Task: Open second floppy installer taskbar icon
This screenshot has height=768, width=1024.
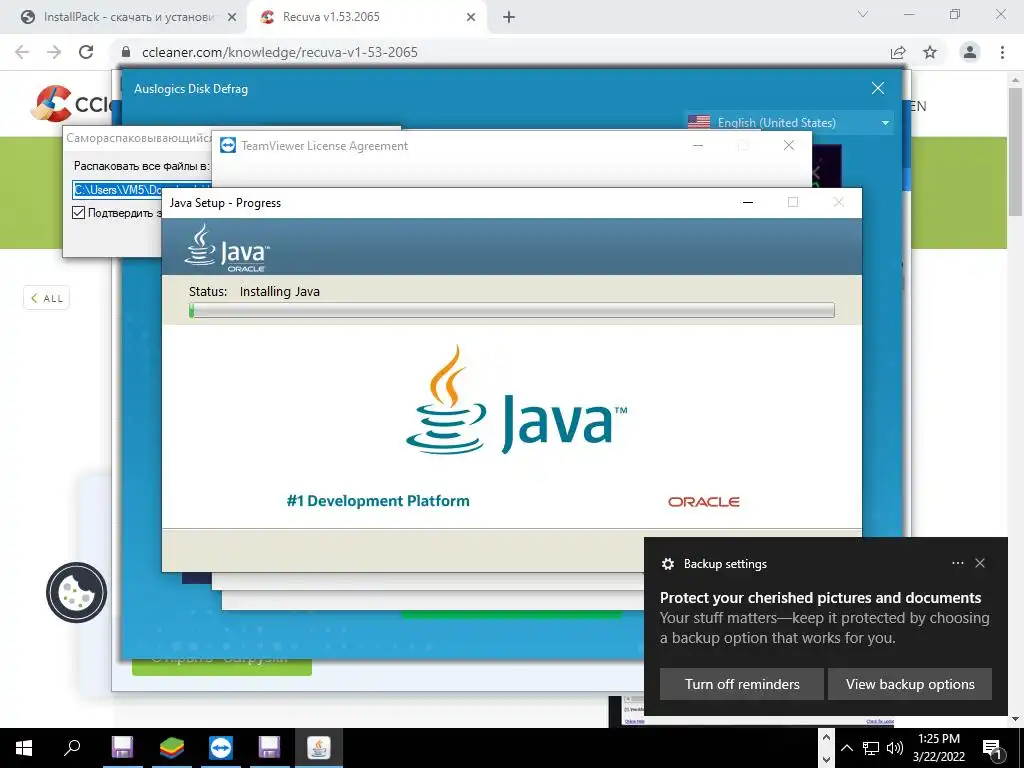Action: (269, 748)
